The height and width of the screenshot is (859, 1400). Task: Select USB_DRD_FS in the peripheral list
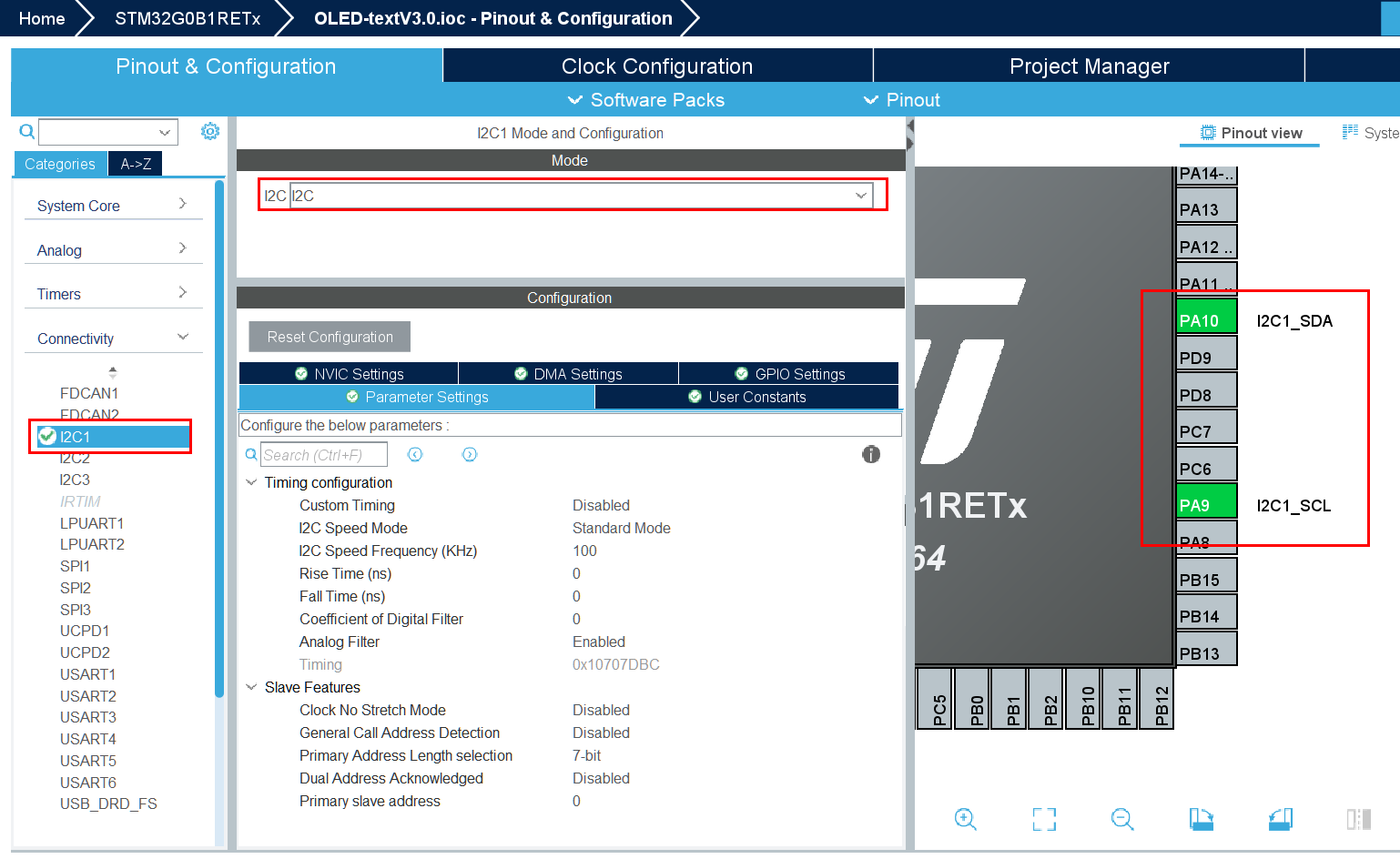pos(108,803)
